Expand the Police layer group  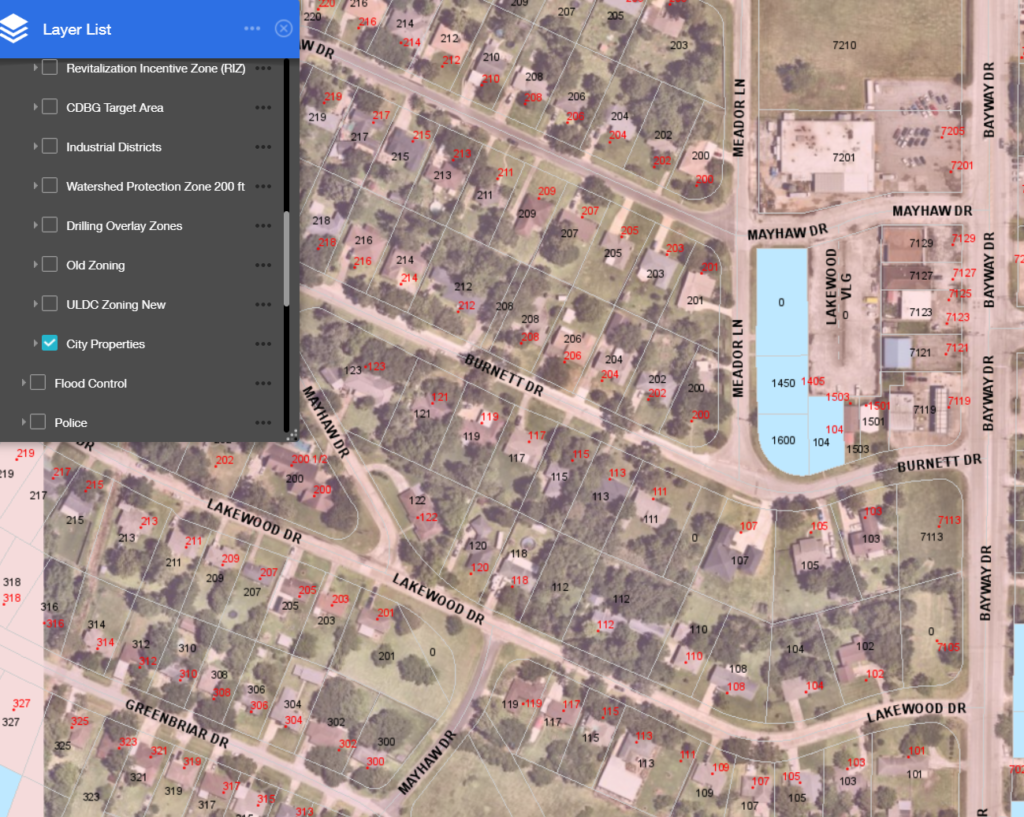coord(23,423)
